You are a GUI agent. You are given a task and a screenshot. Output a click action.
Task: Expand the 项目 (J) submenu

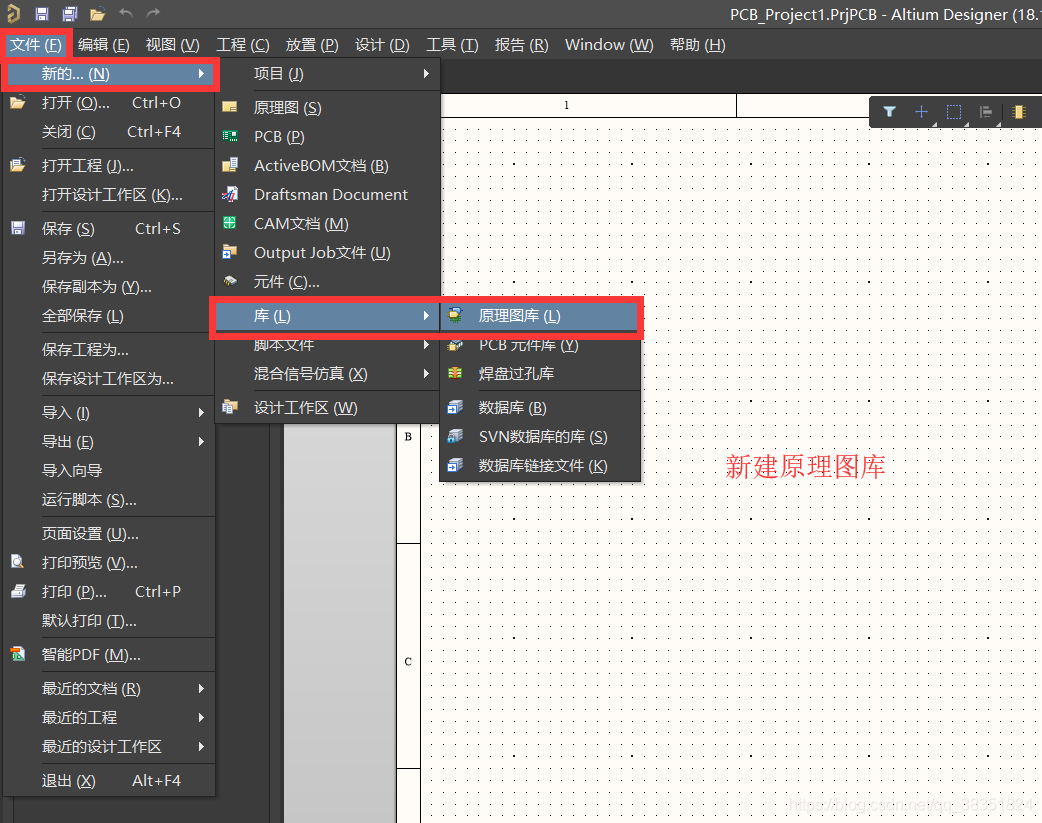(x=328, y=74)
